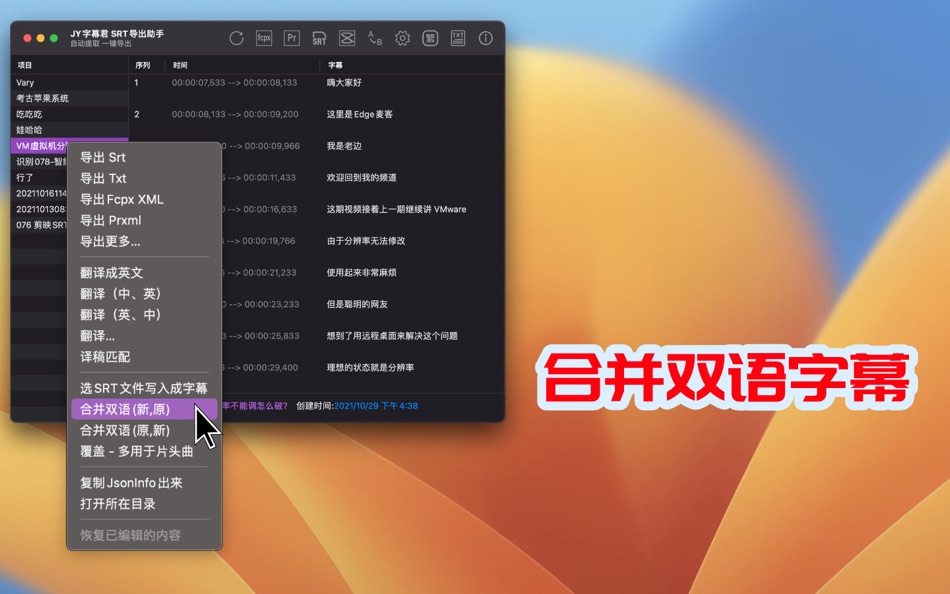Viewport: 950px width, 594px height.
Task: Click subtitle 使用起来非常麻烦
Action: (x=362, y=272)
